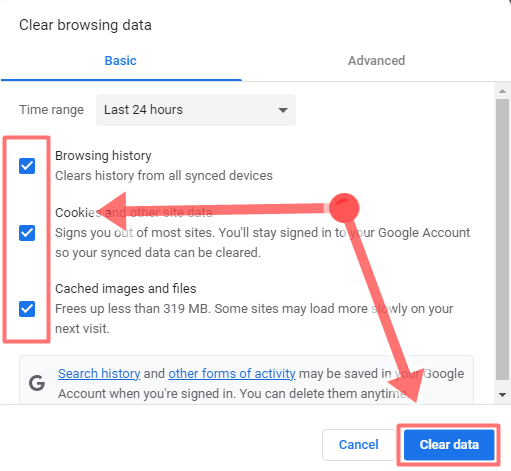Screen dimensions: 511x471
Task: Click the scrollbar down arrow
Action: pos(502,395)
